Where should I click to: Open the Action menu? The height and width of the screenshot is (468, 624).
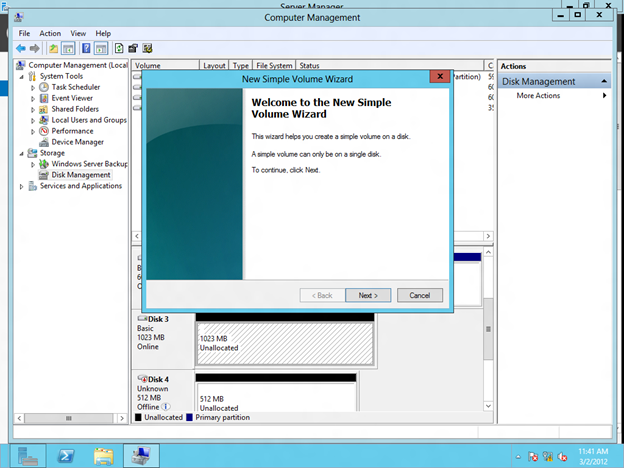coord(50,33)
